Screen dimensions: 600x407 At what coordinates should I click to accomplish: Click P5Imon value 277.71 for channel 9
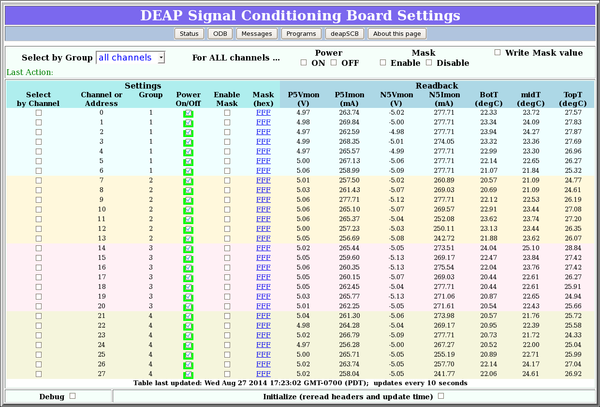[349, 200]
